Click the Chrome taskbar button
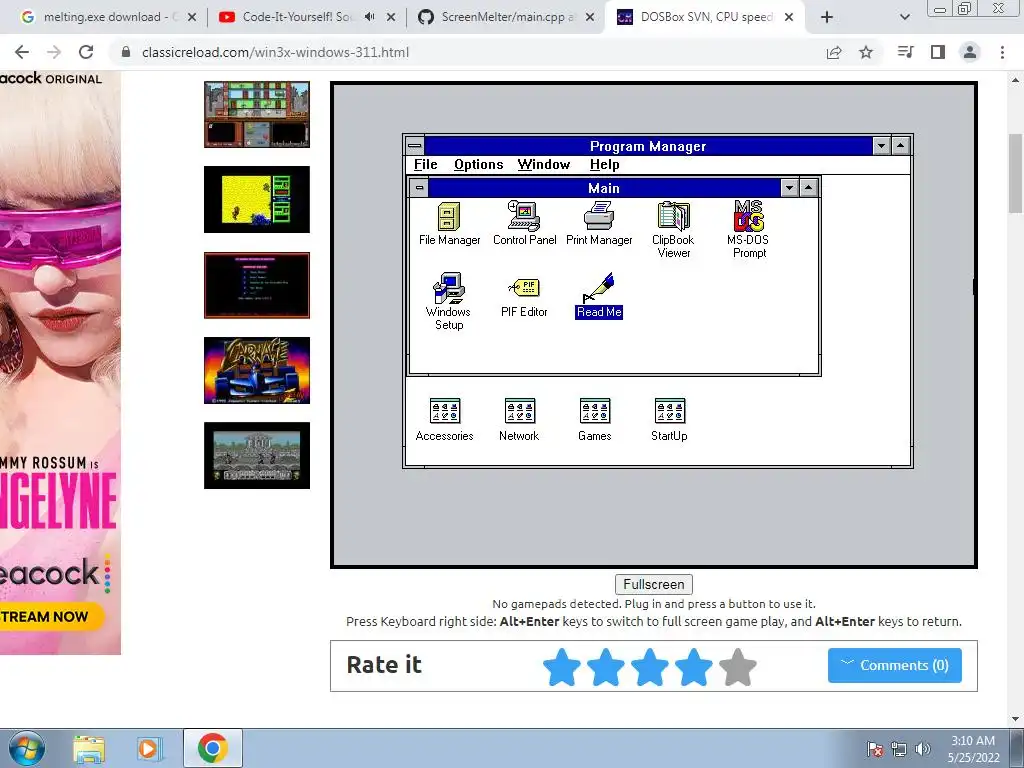This screenshot has height=768, width=1024. [x=213, y=748]
